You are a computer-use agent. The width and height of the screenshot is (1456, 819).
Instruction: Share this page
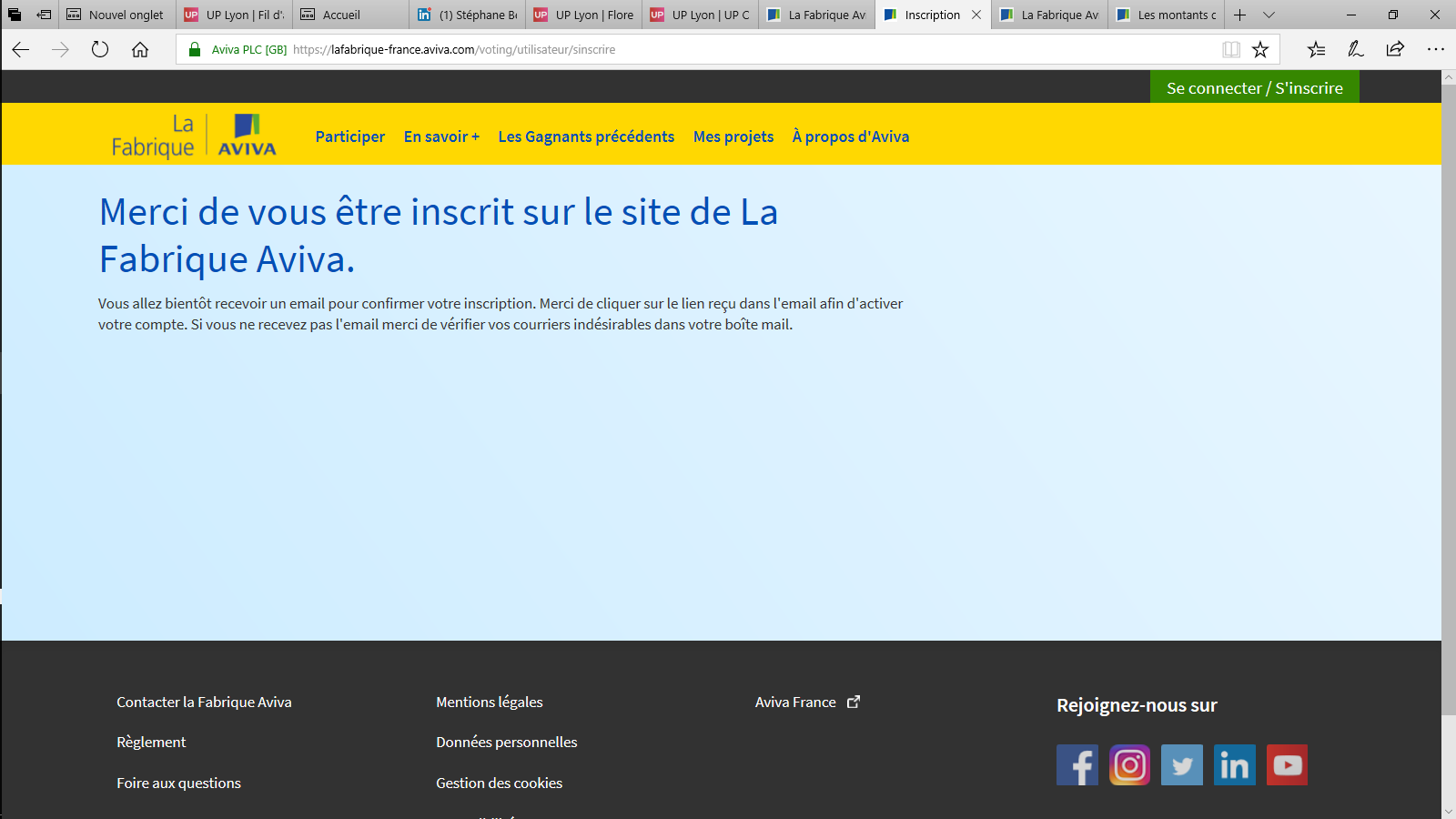click(1395, 50)
